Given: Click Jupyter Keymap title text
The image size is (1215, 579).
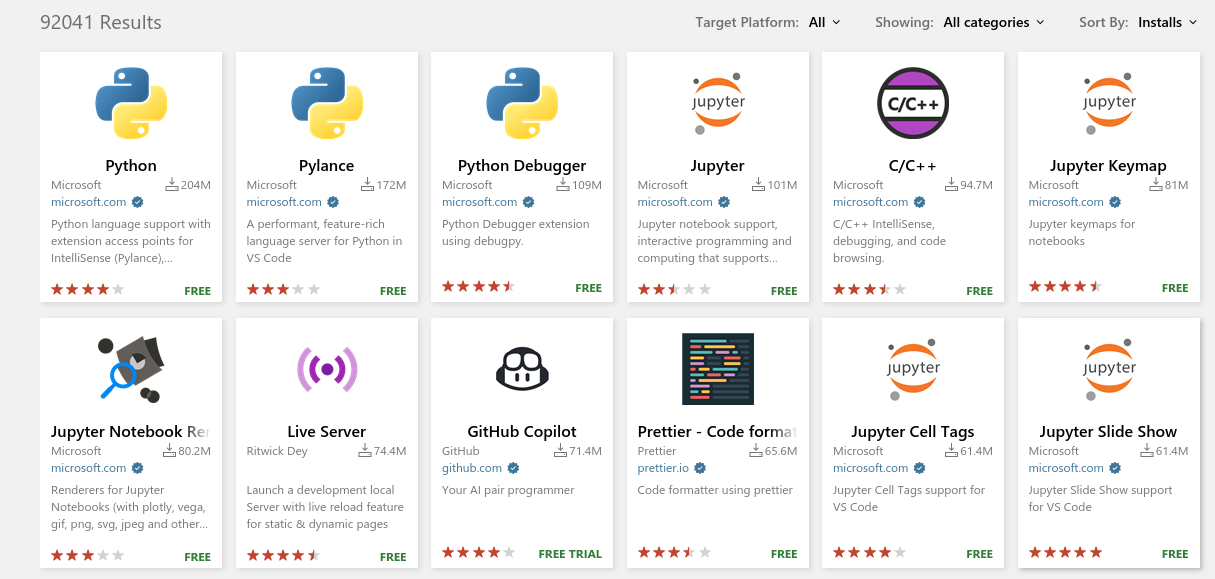Looking at the screenshot, I should (1109, 166).
